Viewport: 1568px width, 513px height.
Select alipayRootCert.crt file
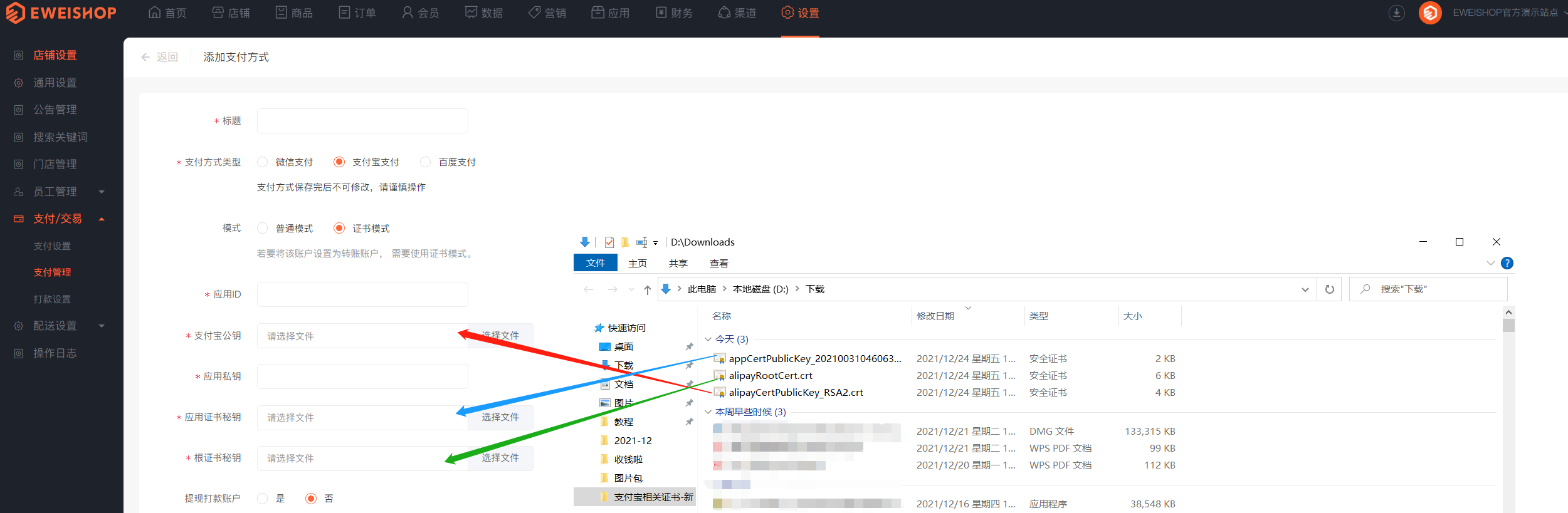tap(771, 376)
